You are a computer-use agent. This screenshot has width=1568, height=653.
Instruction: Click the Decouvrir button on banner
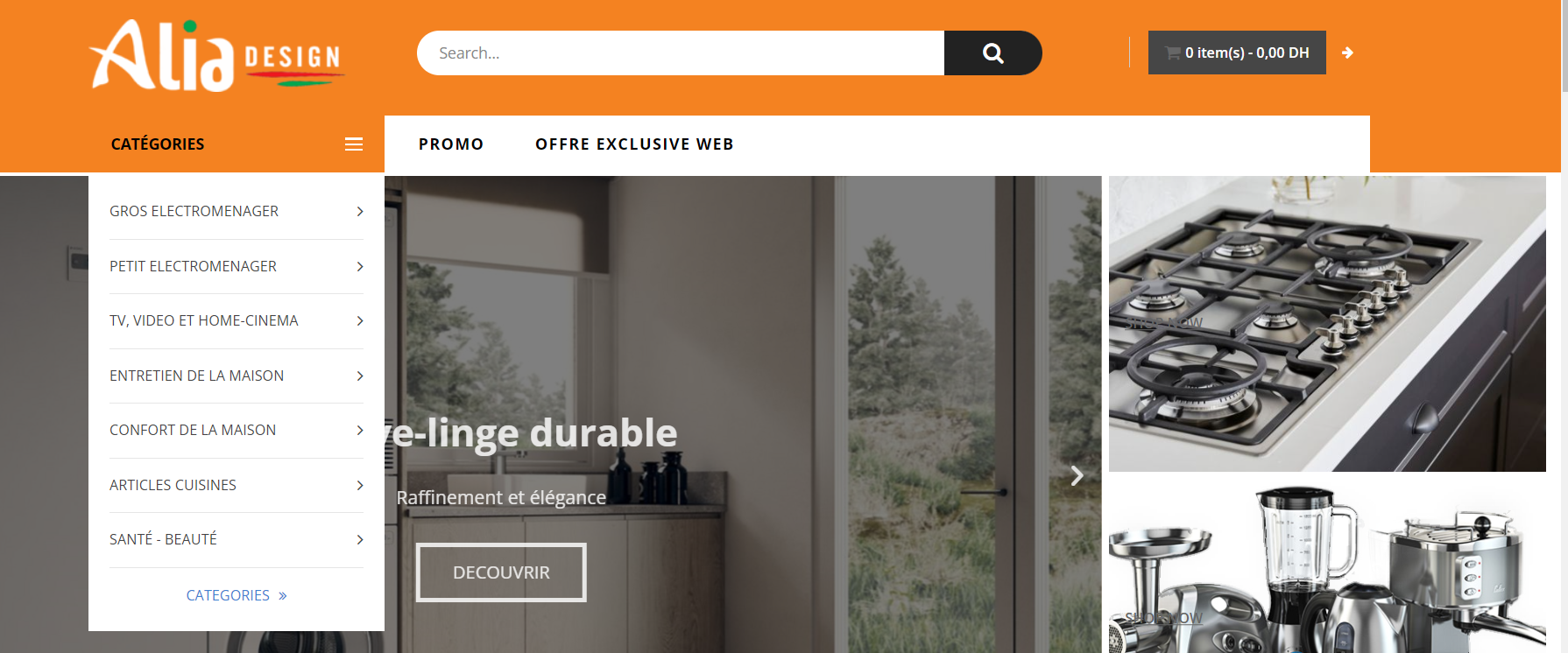coord(501,572)
